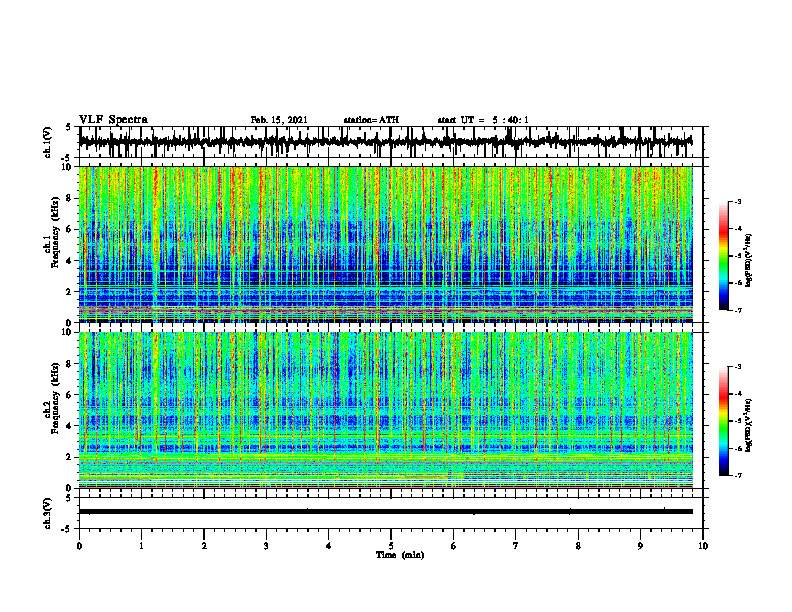Click the ch.1 spectrogram color scale bar
792x612 pixels.
[724, 256]
